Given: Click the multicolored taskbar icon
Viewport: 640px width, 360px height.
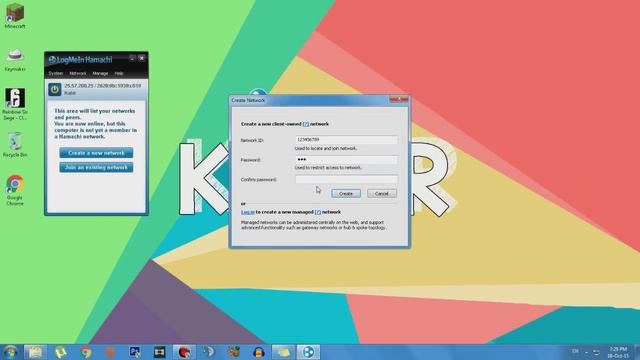Looking at the screenshot, I should click(x=234, y=352).
